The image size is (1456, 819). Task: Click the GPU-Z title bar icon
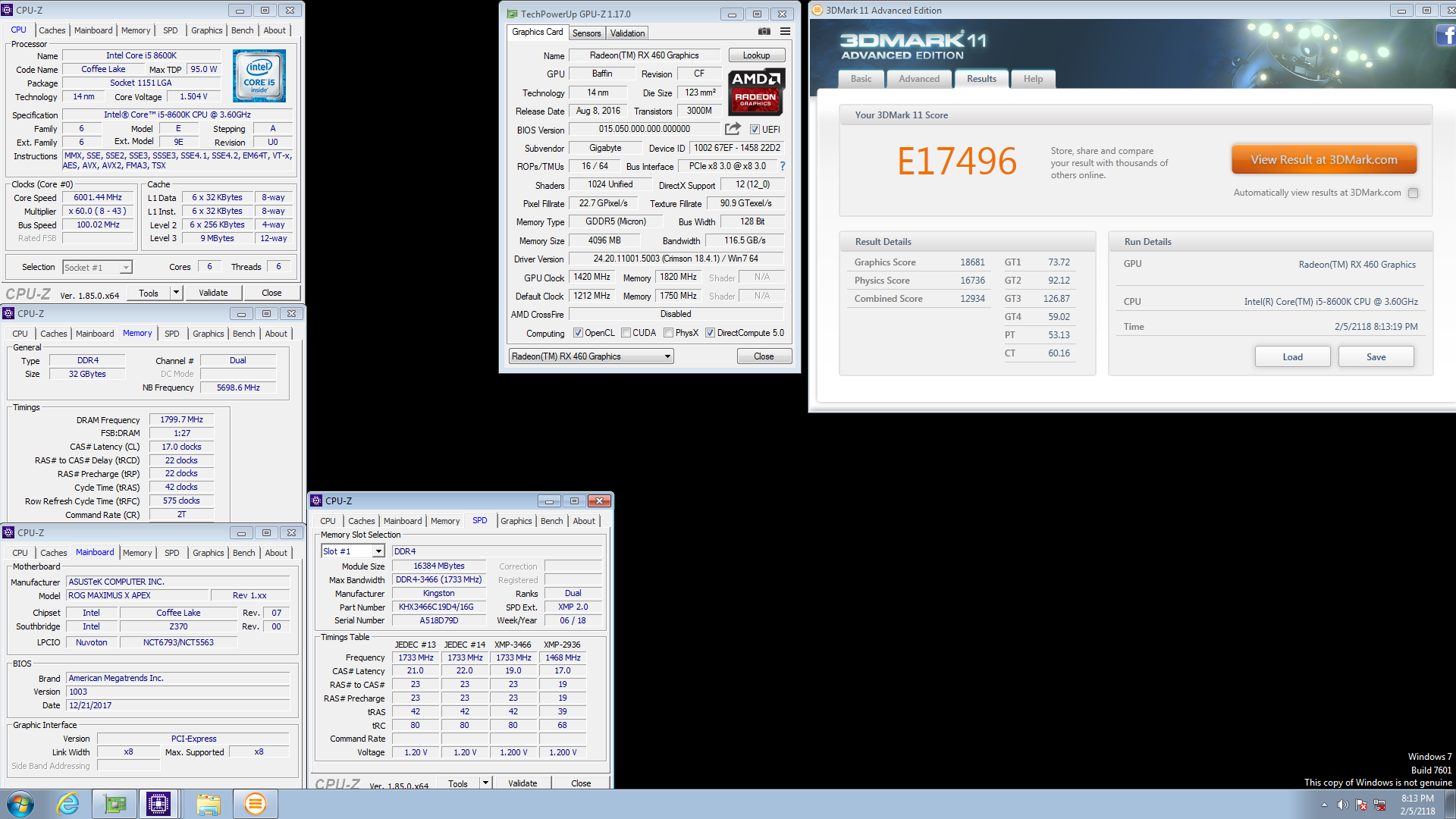pos(512,14)
